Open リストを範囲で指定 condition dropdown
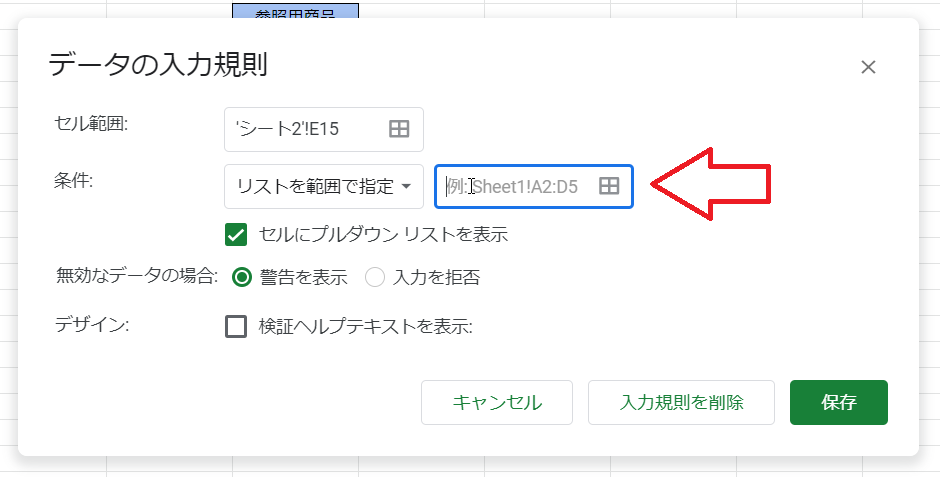 [x=324, y=186]
